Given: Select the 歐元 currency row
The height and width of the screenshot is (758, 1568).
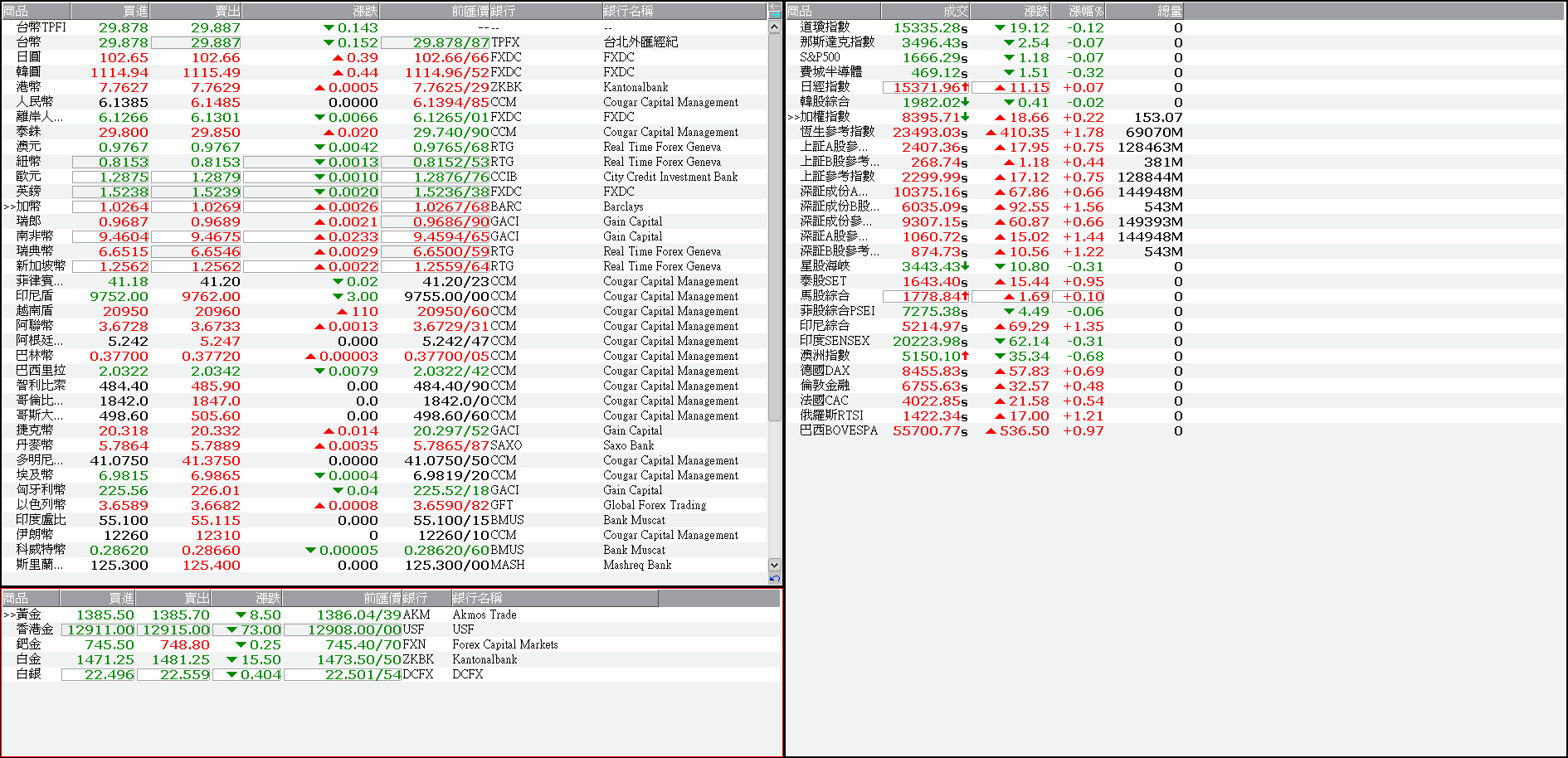Looking at the screenshot, I should click(384, 177).
